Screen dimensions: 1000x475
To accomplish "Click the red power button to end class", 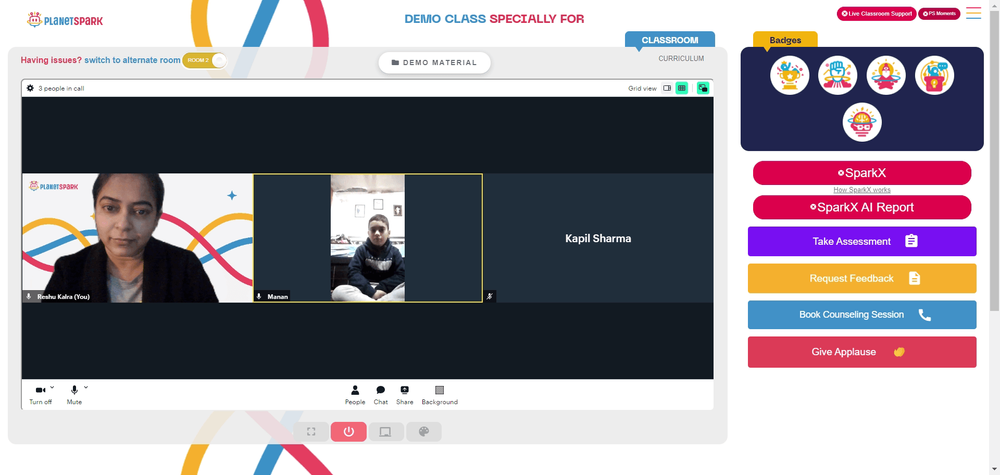I will (x=348, y=432).
